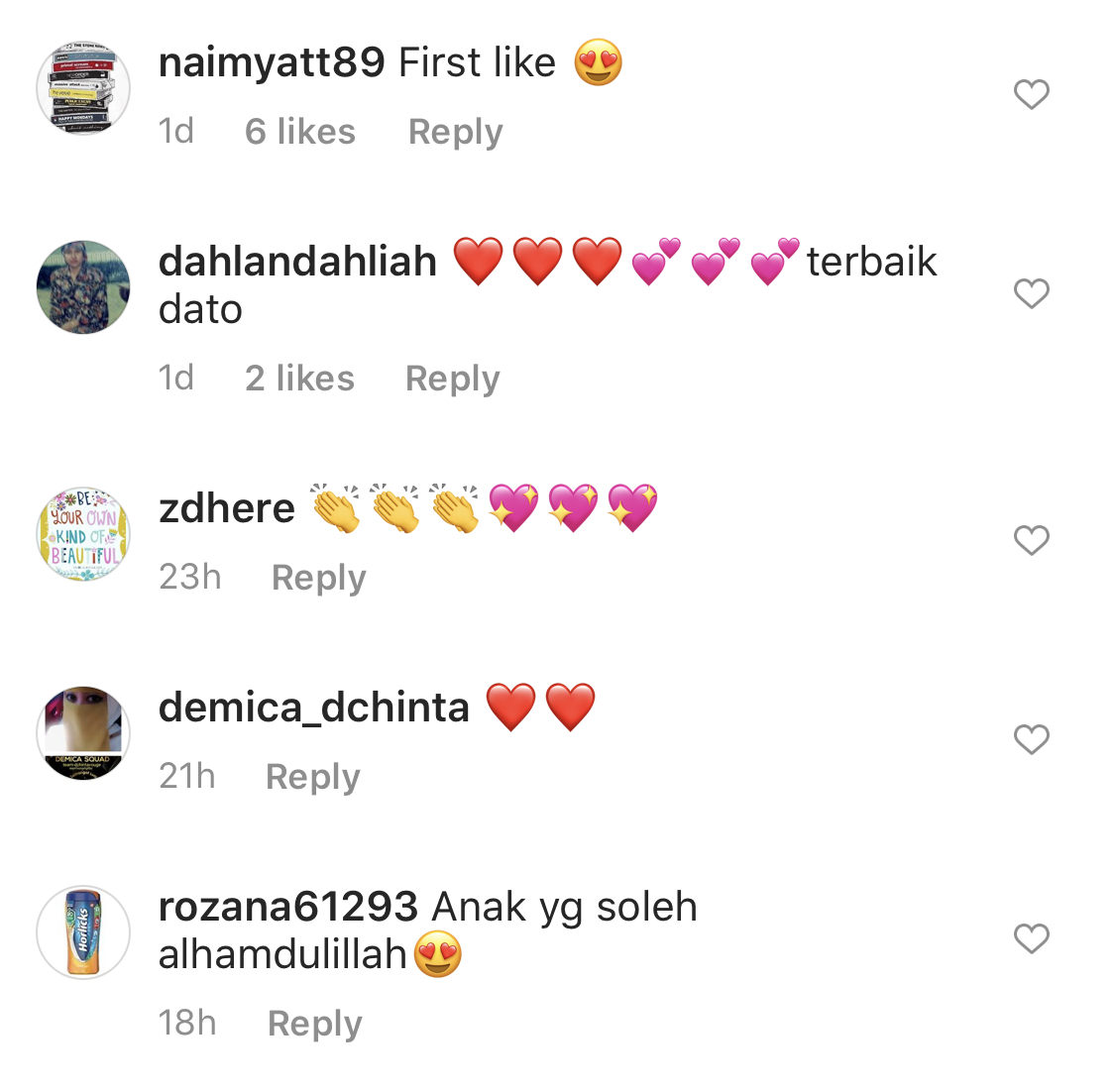Open the demica_dchinta username link
This screenshot has height=1092, width=1115.
313,709
